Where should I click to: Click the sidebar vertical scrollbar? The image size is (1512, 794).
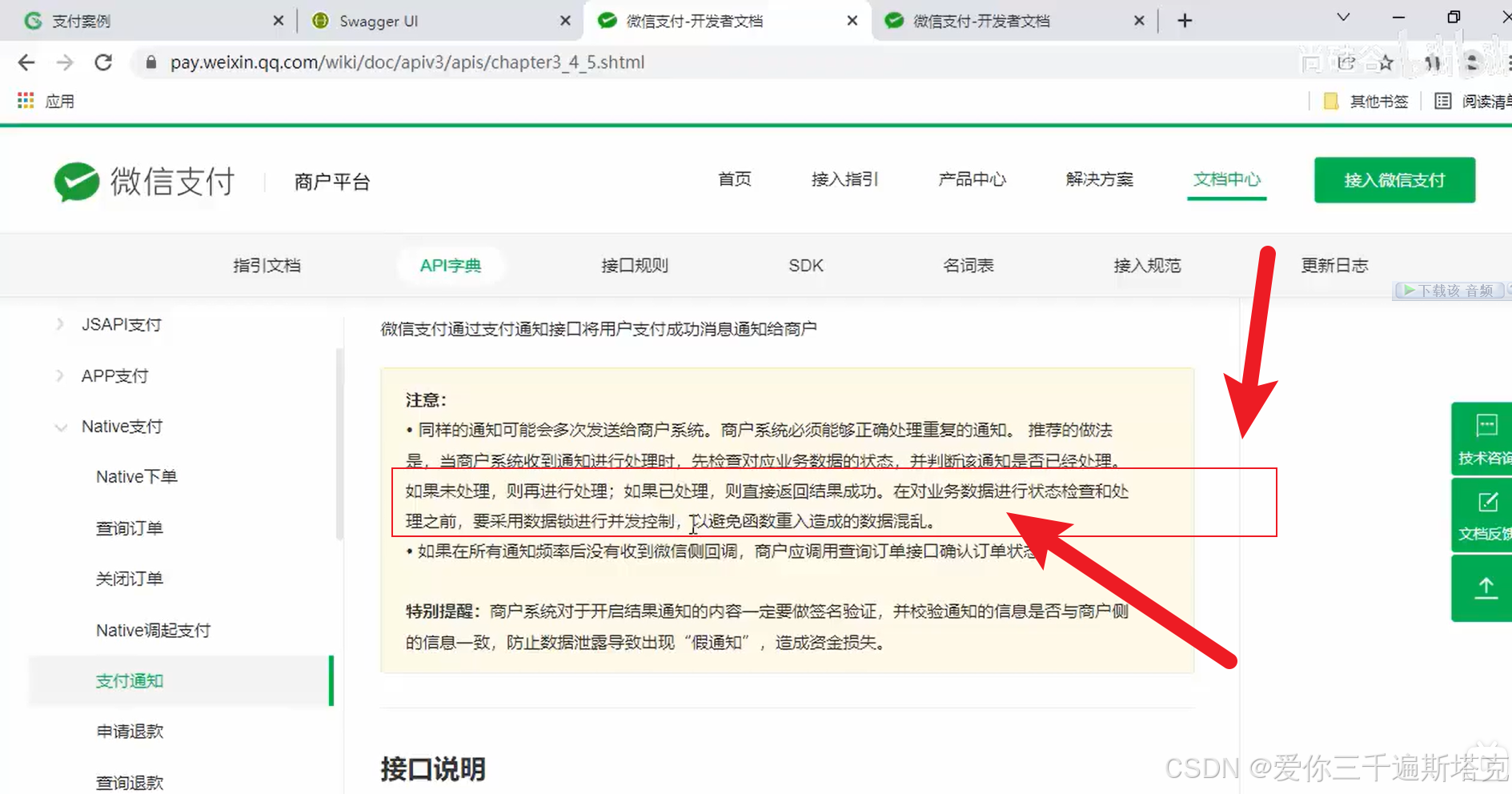tap(339, 444)
